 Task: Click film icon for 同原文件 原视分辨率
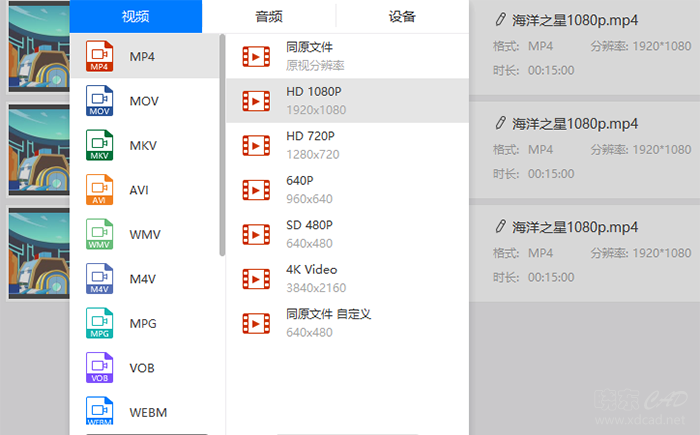256,57
